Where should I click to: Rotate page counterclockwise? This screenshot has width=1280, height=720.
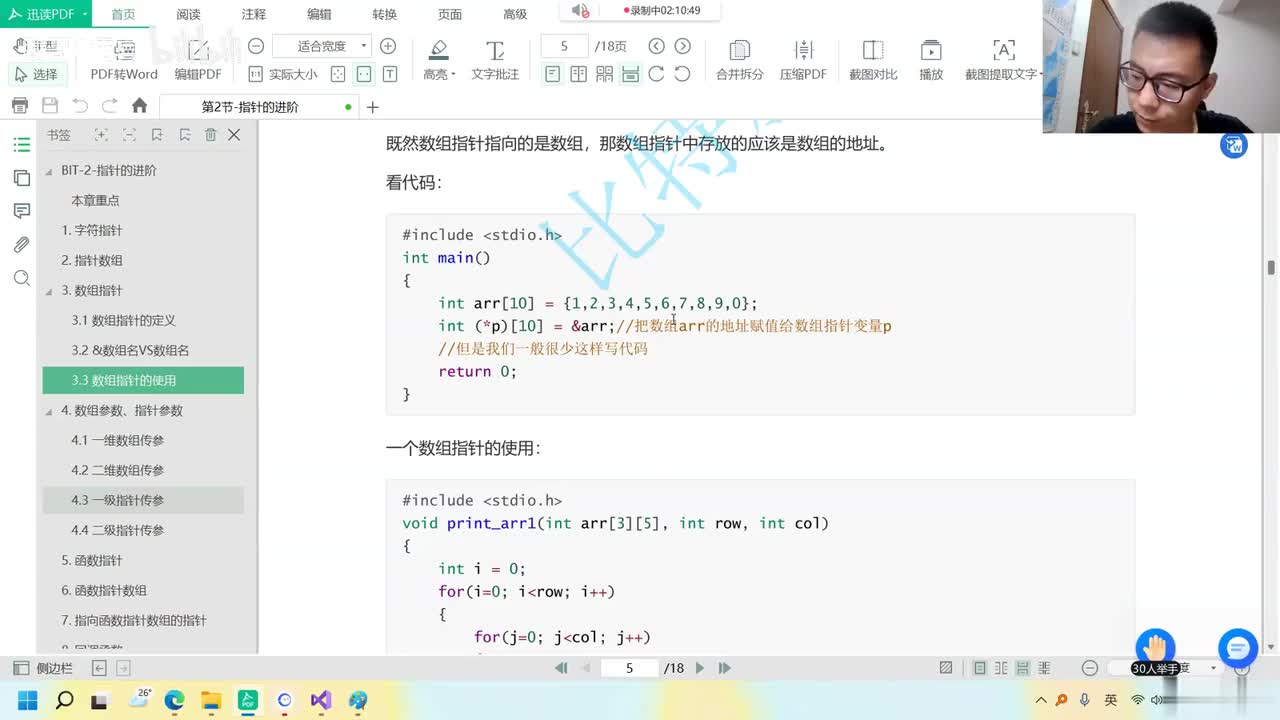(682, 74)
